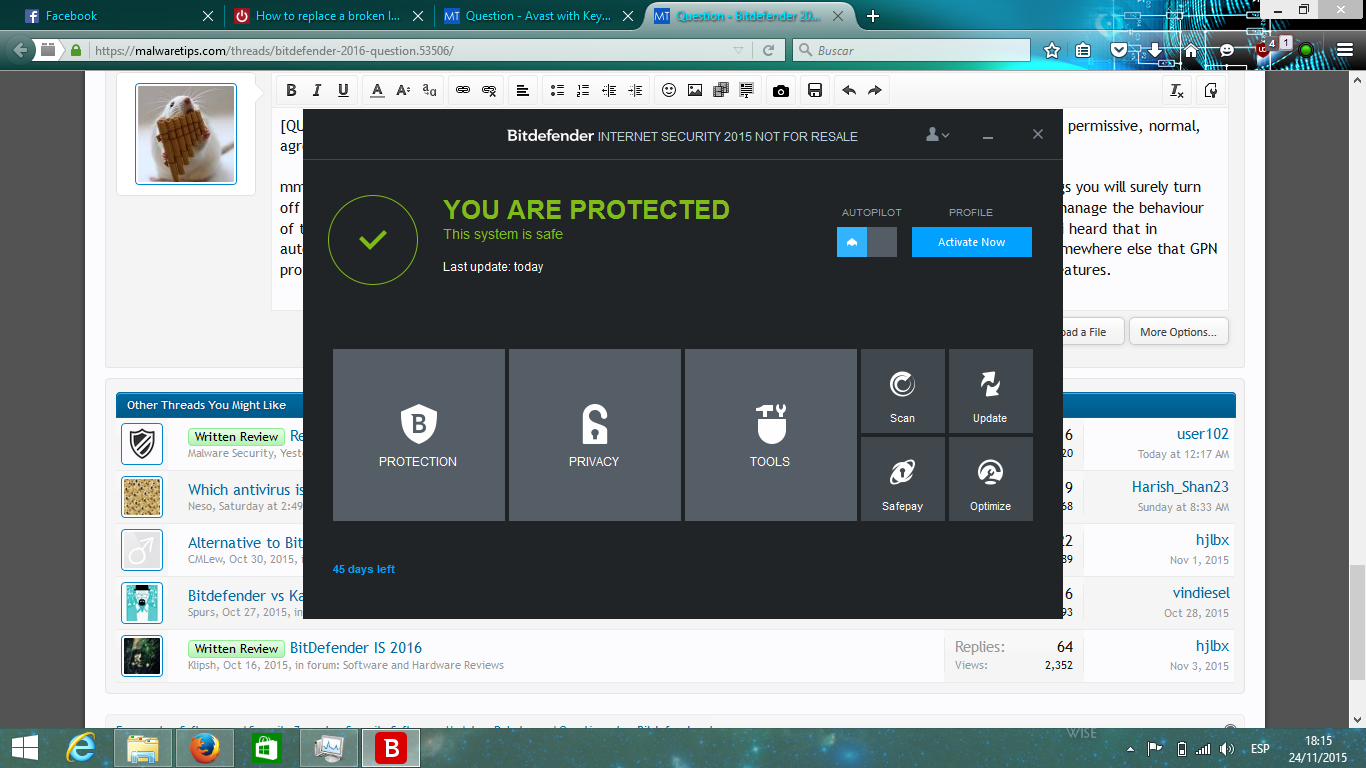Screen dimensions: 1366x768
Task: Apply underline formatting in the post editor
Action: [343, 90]
